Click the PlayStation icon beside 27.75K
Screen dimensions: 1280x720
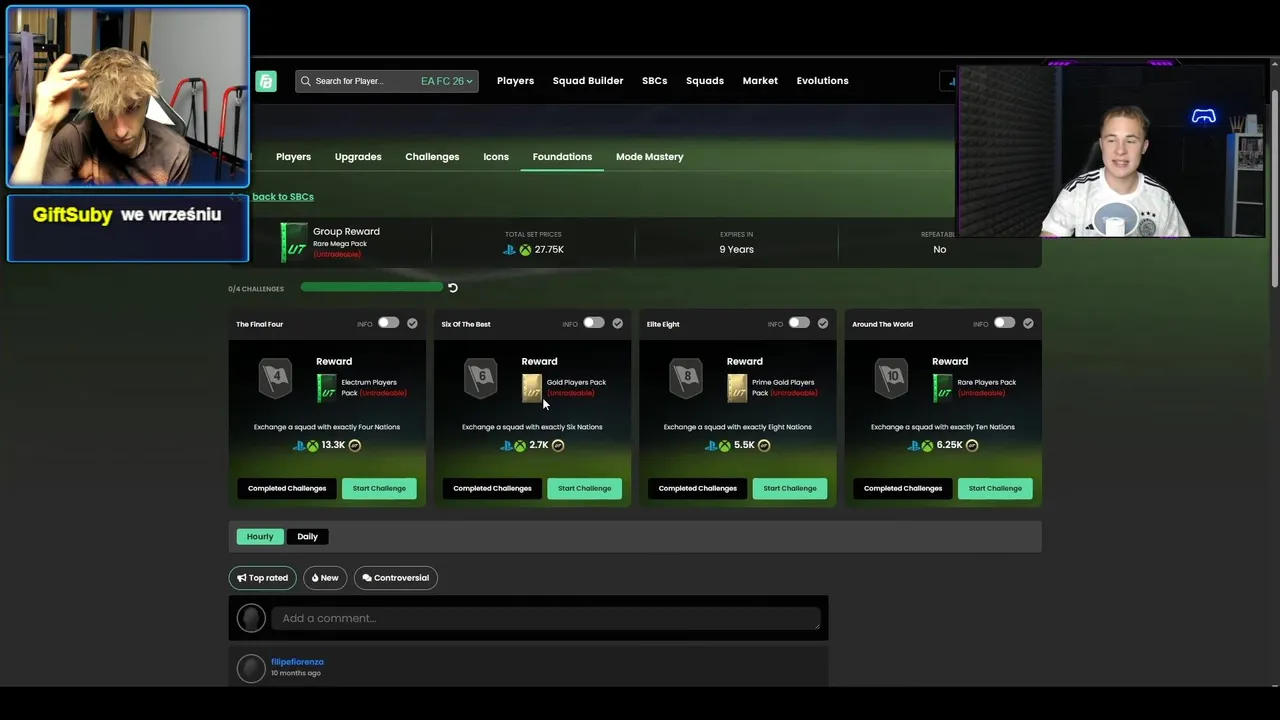pyautogui.click(x=510, y=250)
